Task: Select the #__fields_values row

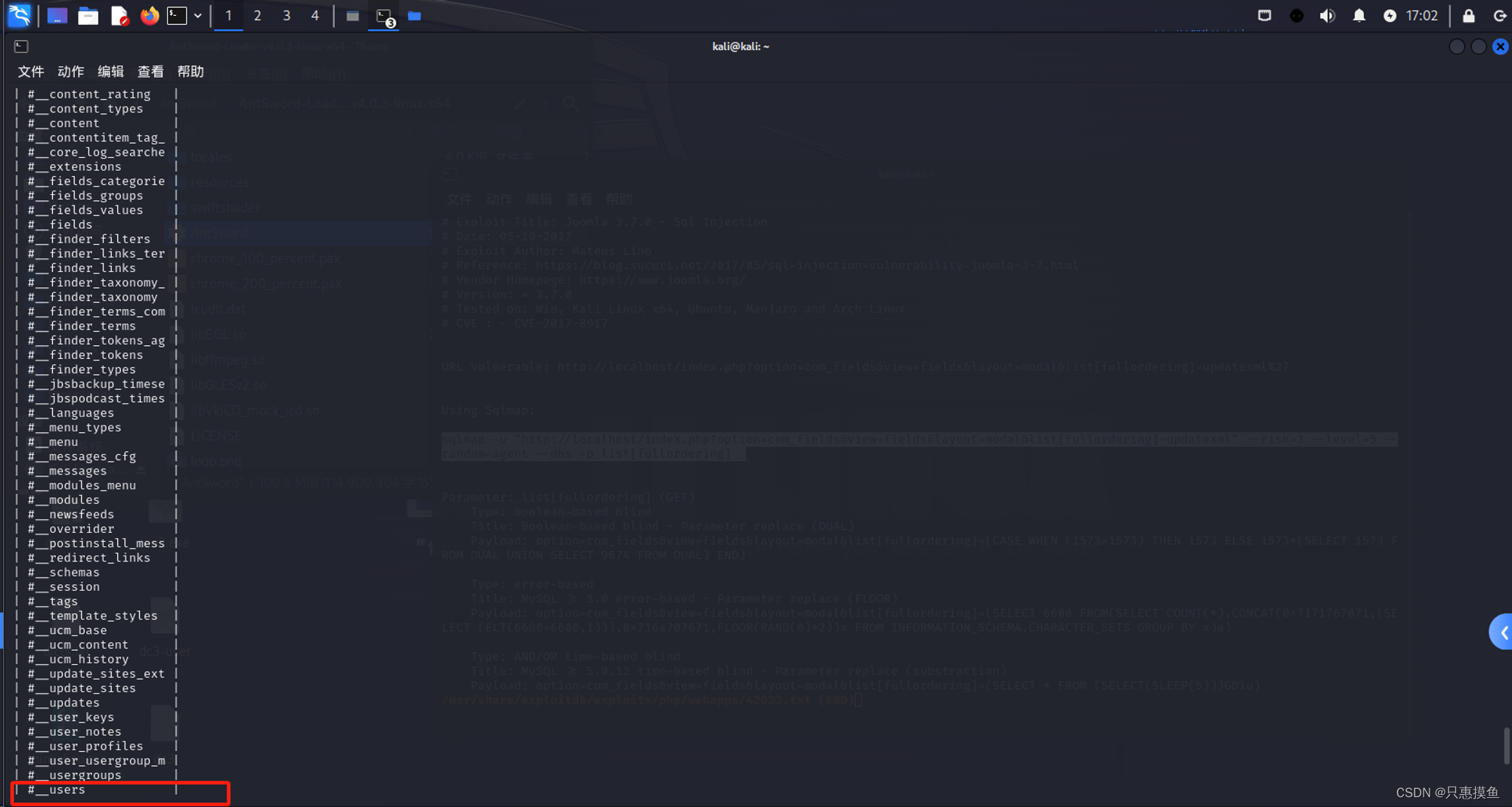Action: [97, 210]
